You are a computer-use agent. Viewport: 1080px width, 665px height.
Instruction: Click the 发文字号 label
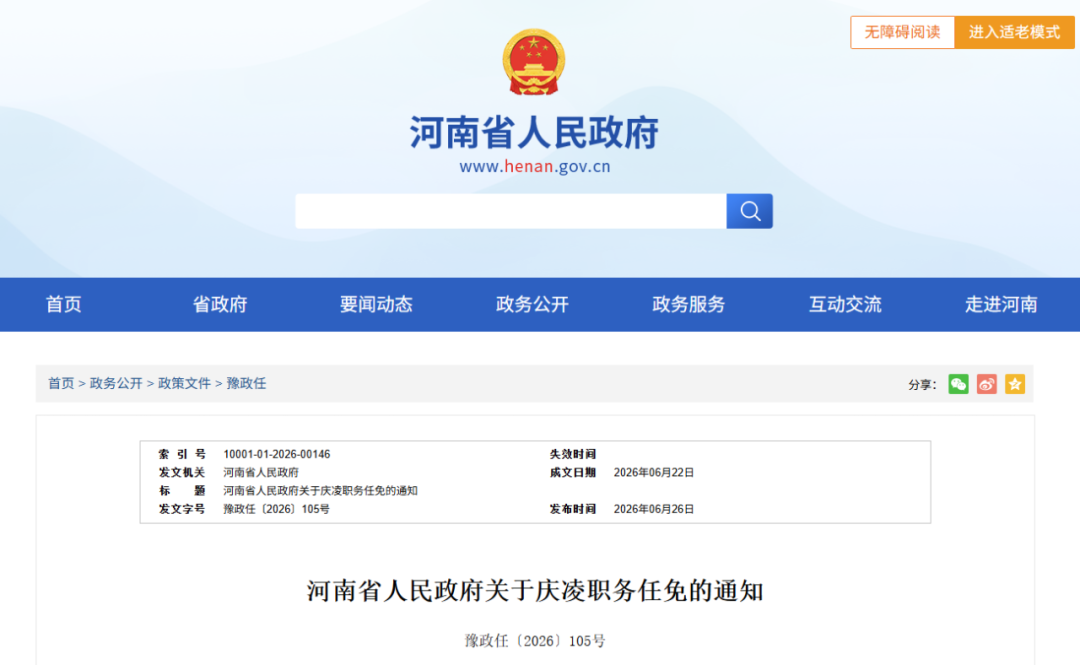coord(182,509)
